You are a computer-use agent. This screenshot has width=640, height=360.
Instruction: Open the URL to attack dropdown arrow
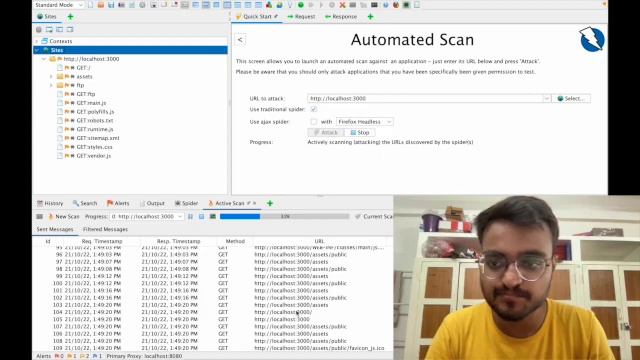547,98
